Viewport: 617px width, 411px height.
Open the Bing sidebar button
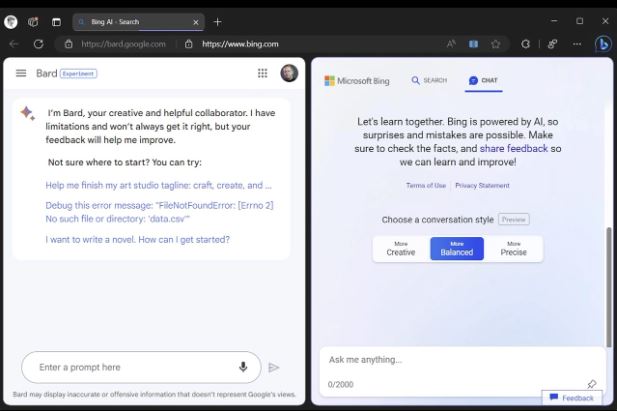603,44
